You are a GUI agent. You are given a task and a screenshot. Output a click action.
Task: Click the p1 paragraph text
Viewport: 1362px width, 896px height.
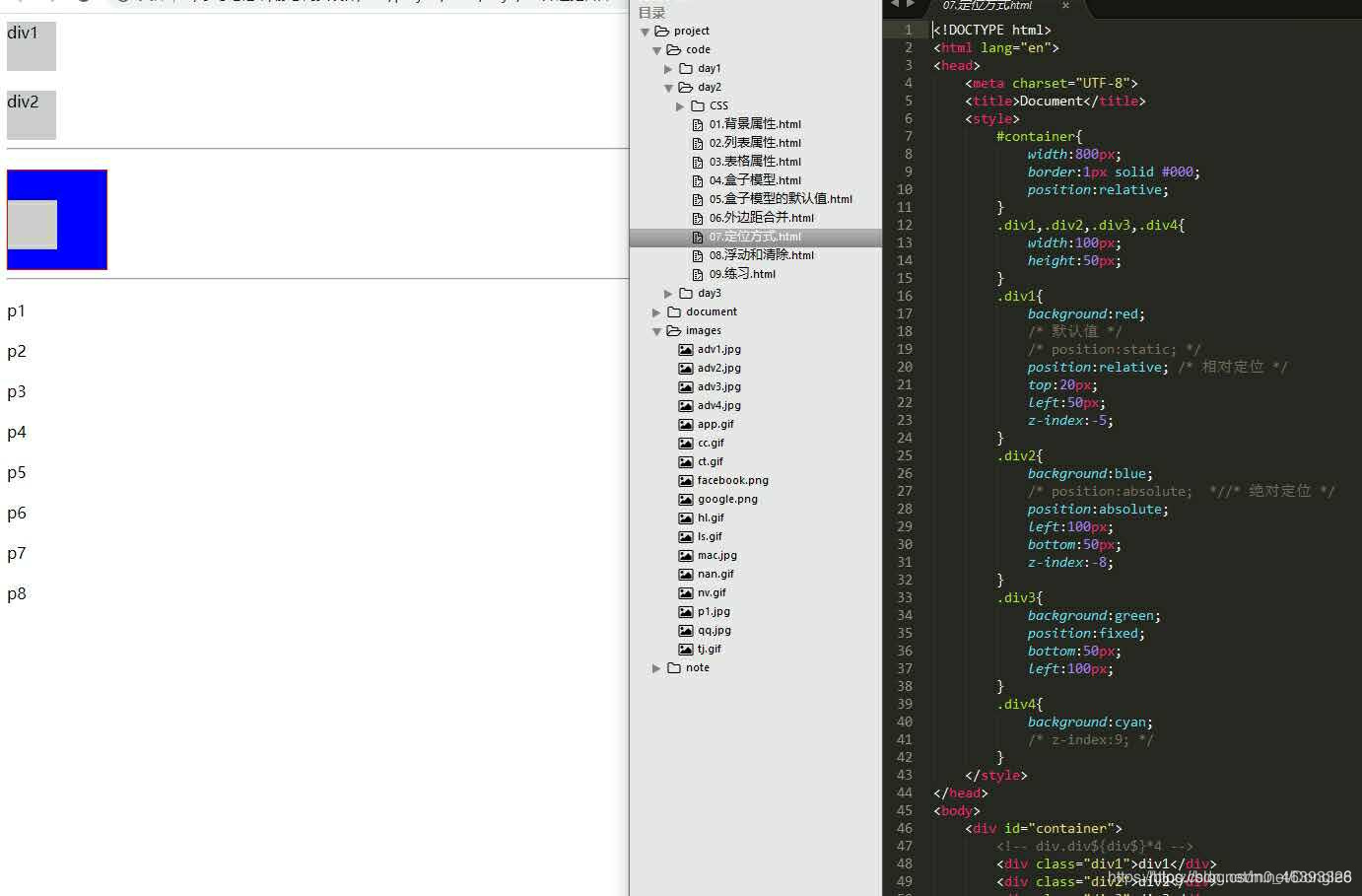point(17,311)
